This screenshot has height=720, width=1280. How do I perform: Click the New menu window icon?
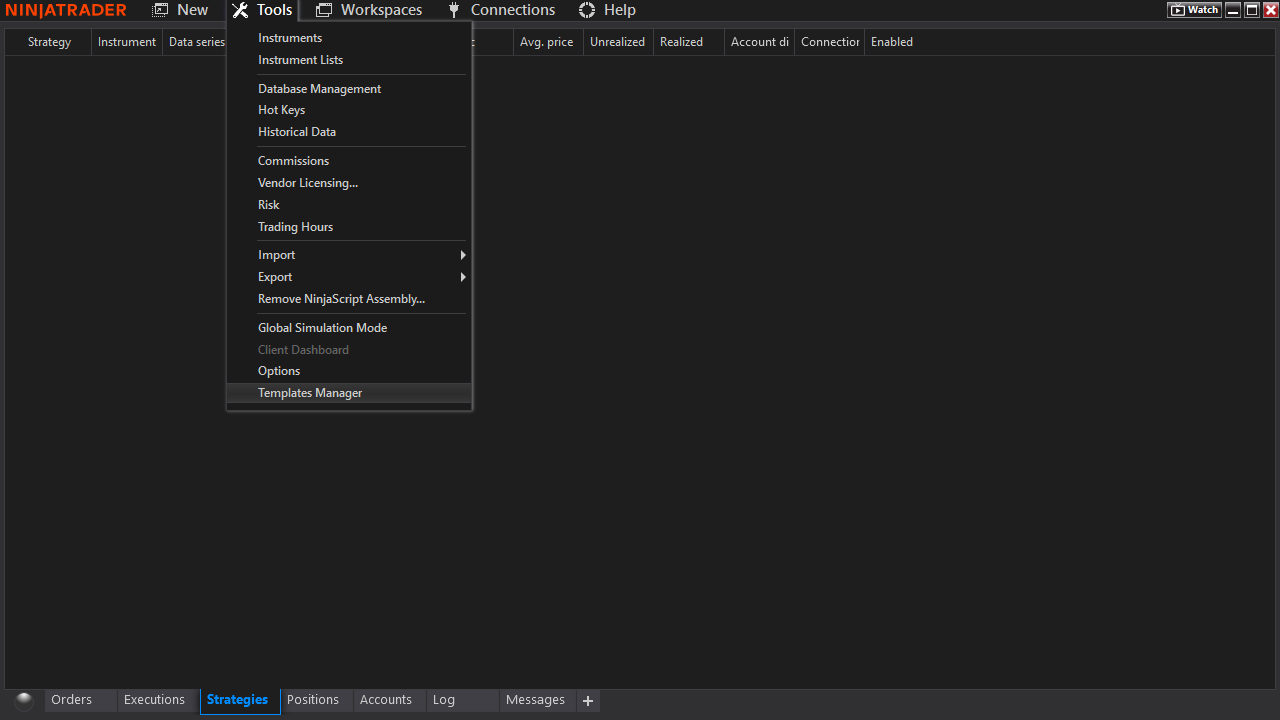160,10
